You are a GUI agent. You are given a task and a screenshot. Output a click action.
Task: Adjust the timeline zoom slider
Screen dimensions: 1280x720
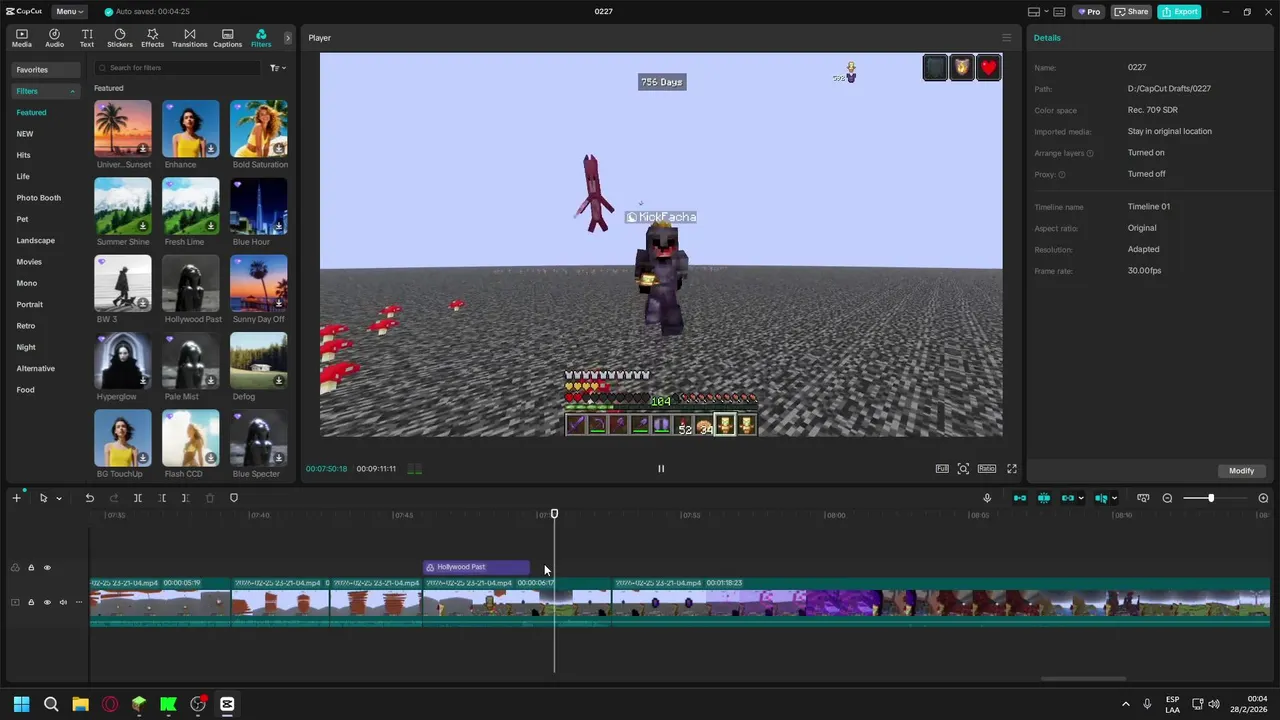pyautogui.click(x=1211, y=498)
